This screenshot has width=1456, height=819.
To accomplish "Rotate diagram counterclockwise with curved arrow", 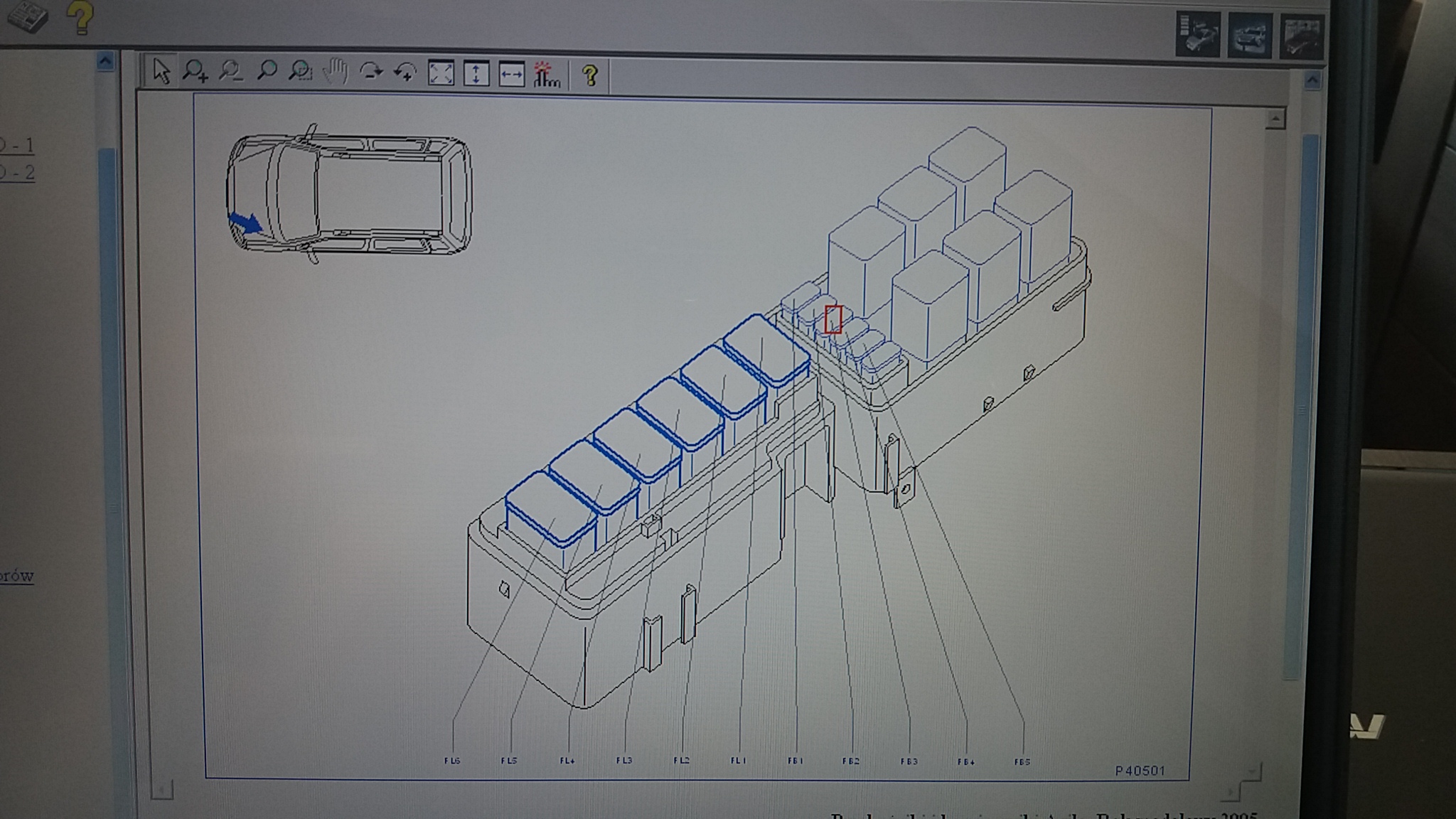I will 405,72.
